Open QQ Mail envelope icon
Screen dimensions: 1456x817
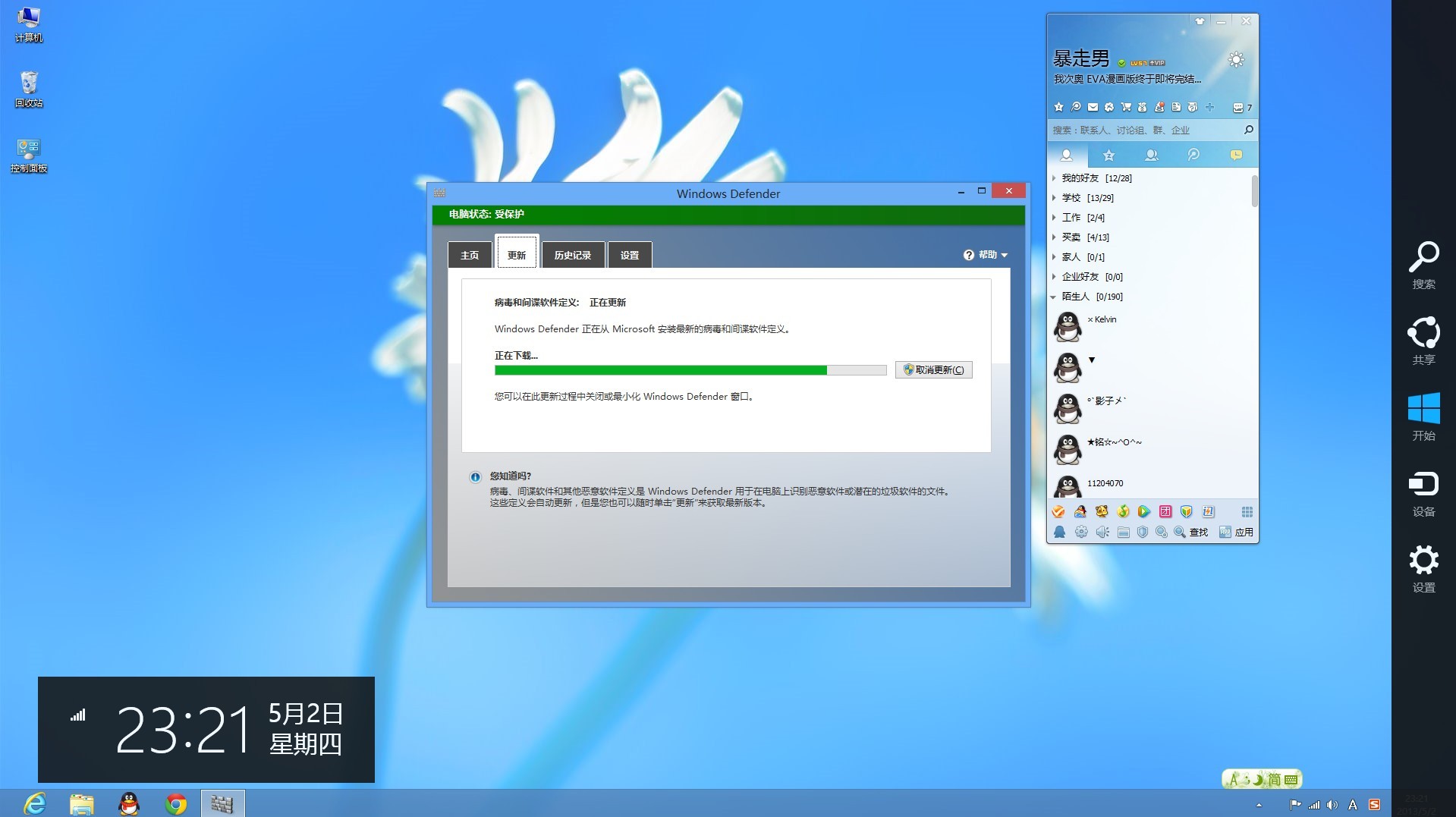click(1093, 107)
